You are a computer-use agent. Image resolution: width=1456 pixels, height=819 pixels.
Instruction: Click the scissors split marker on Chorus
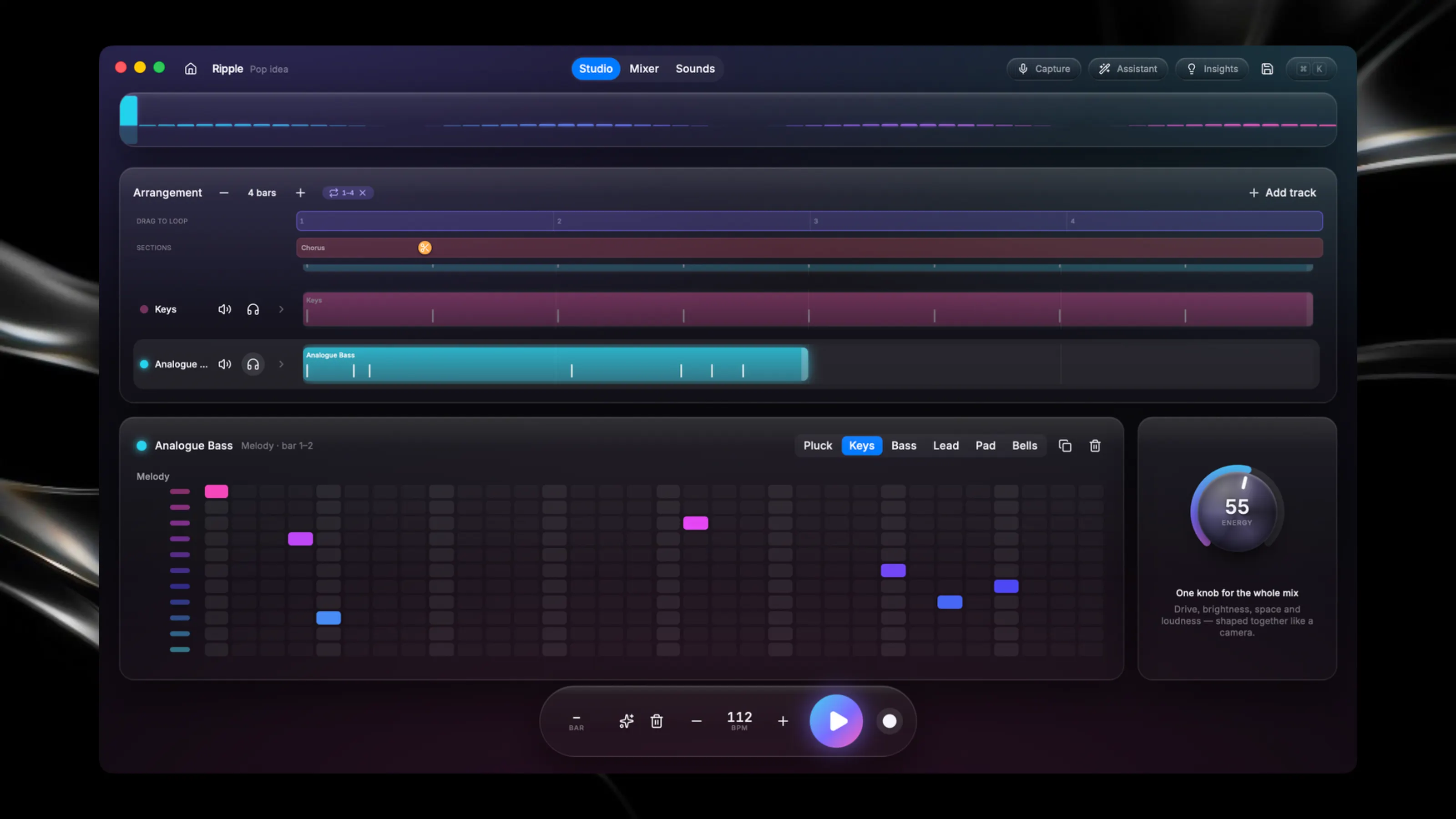[425, 248]
